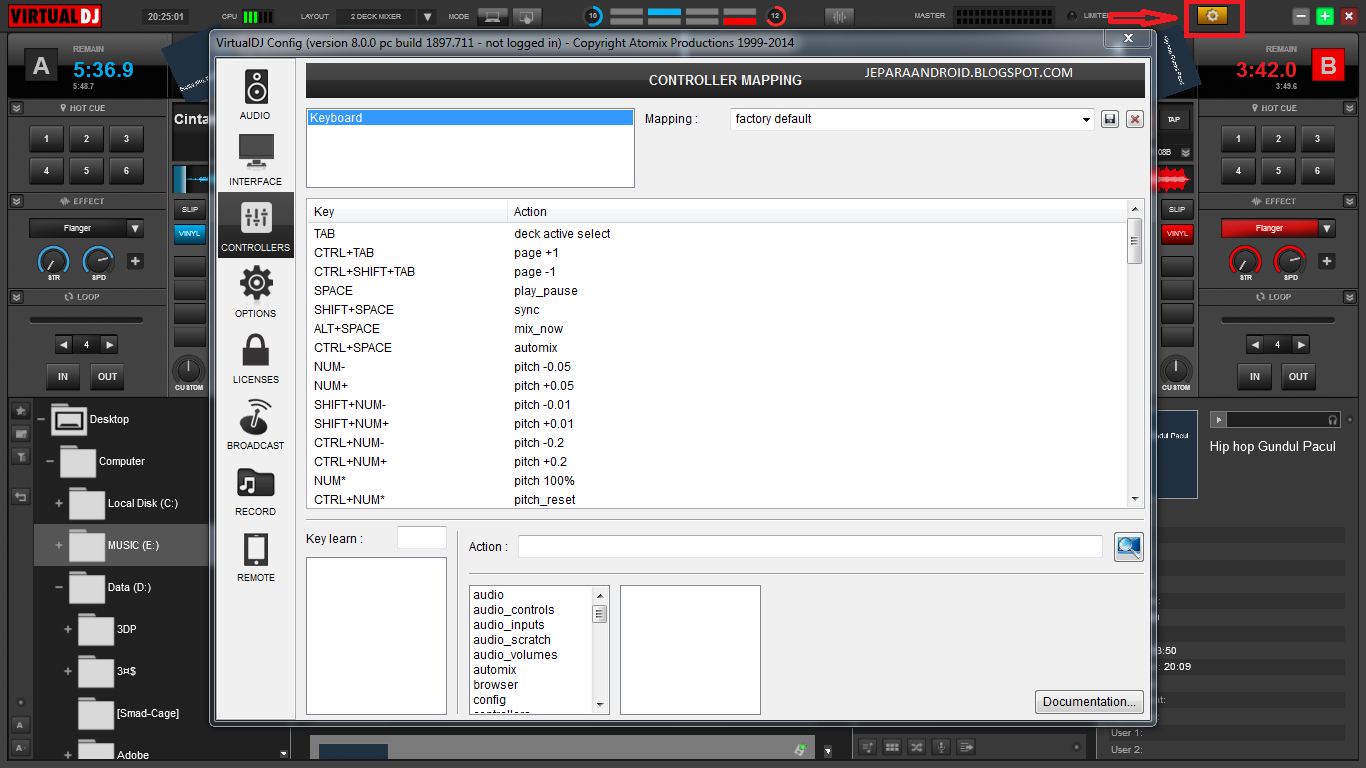
Task: Click the waveform icon in the top bar
Action: (x=840, y=16)
